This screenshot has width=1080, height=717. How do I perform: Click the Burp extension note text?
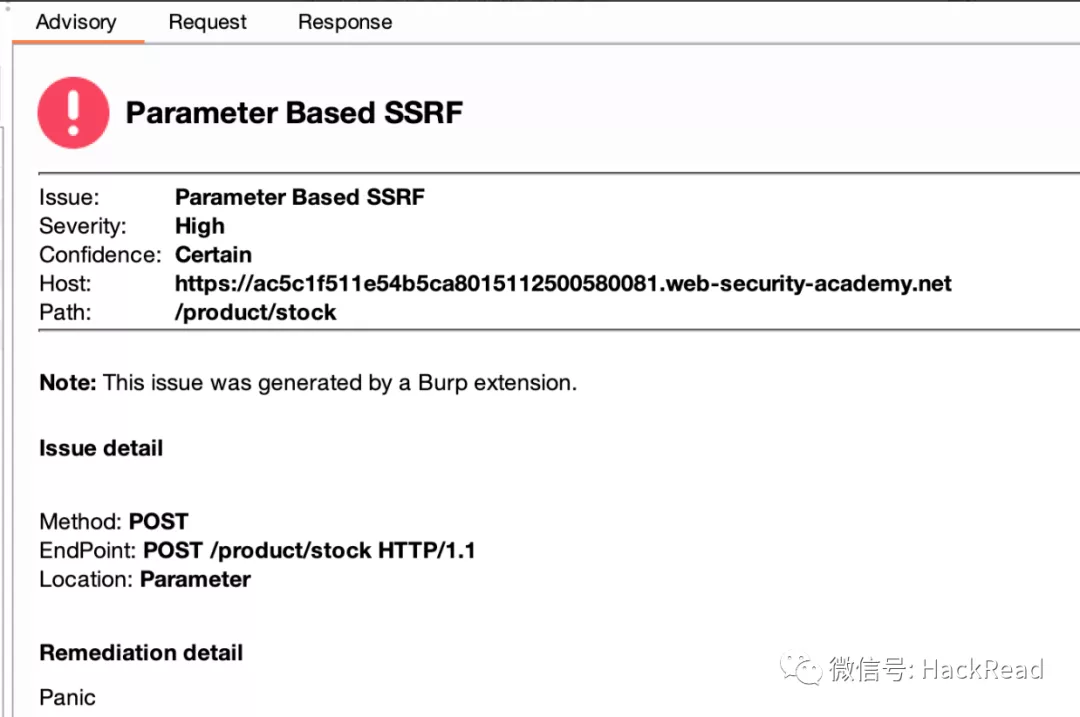pyautogui.click(x=308, y=383)
